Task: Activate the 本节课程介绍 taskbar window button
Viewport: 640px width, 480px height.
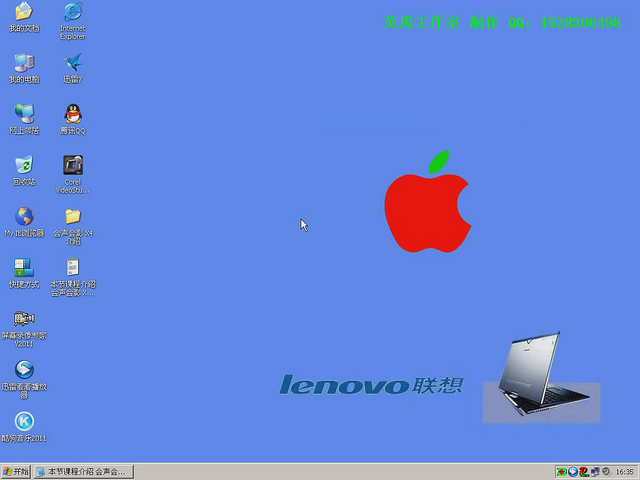Action: 84,472
